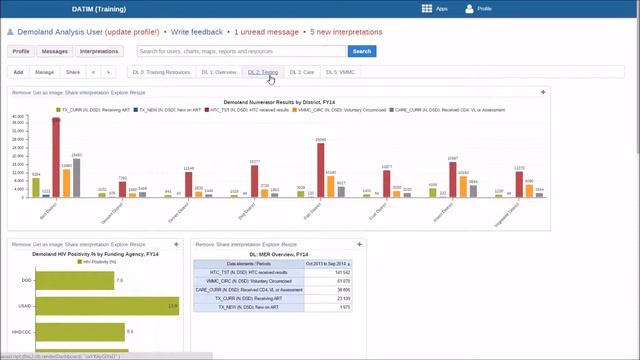640x360 pixels.
Task: Click the Profile button
Action: tap(21, 51)
